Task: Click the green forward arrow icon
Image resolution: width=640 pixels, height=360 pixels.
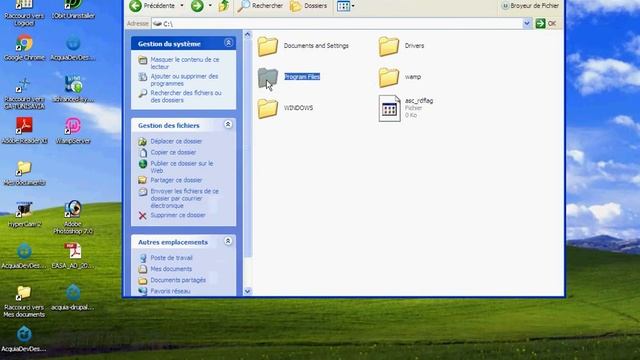Action: (x=197, y=6)
